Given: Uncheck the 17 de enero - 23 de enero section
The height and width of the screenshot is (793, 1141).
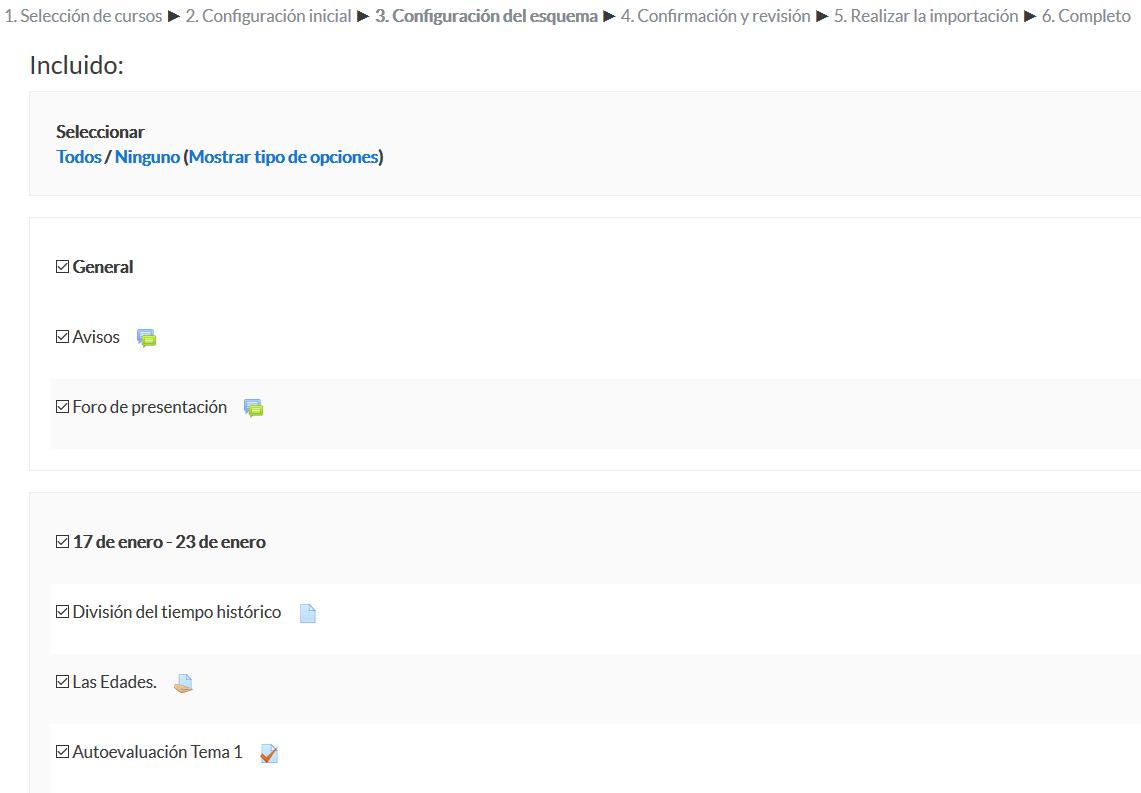Looking at the screenshot, I should click(x=63, y=542).
